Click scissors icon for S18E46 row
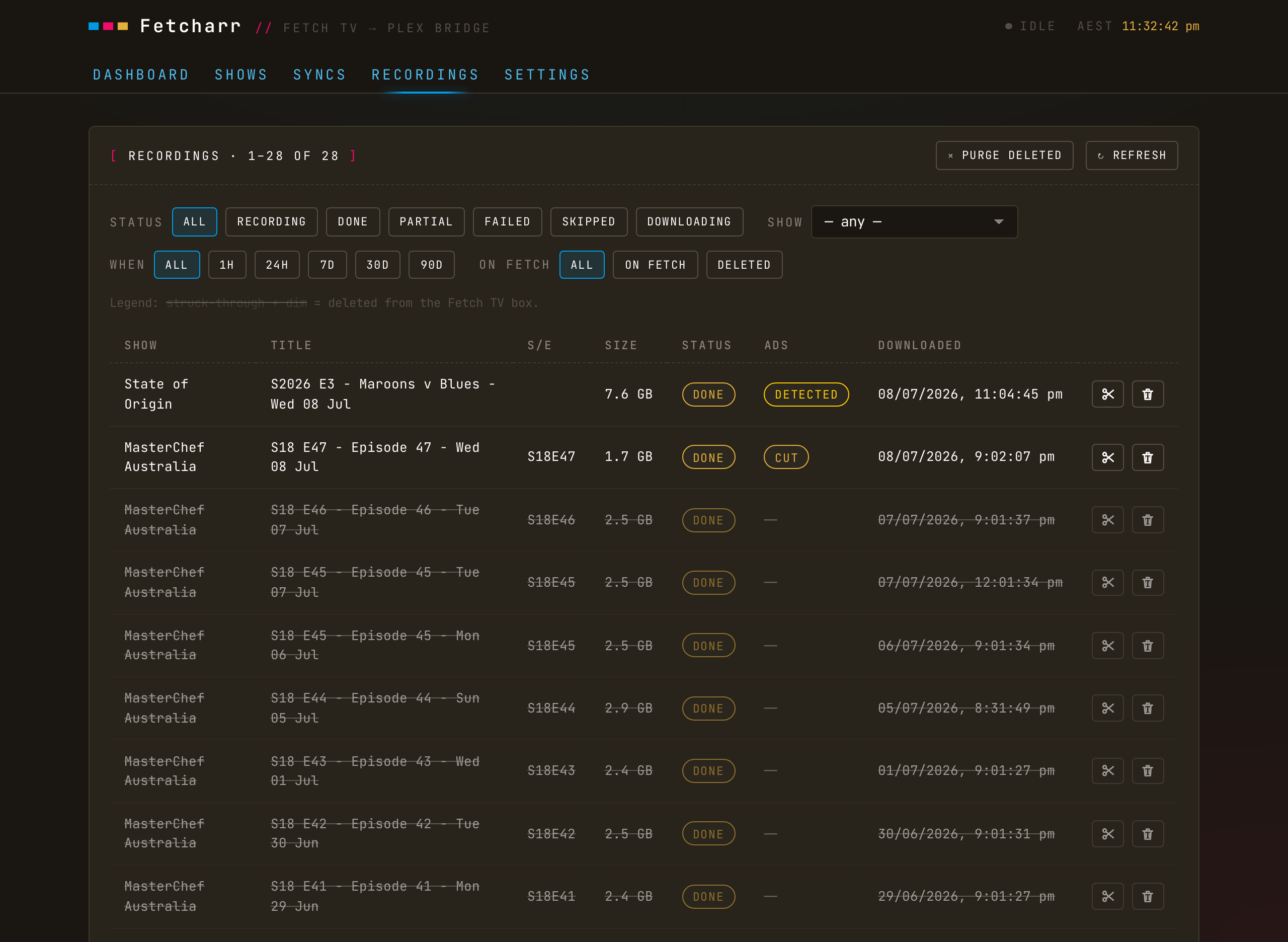The height and width of the screenshot is (942, 1288). pyautogui.click(x=1107, y=520)
